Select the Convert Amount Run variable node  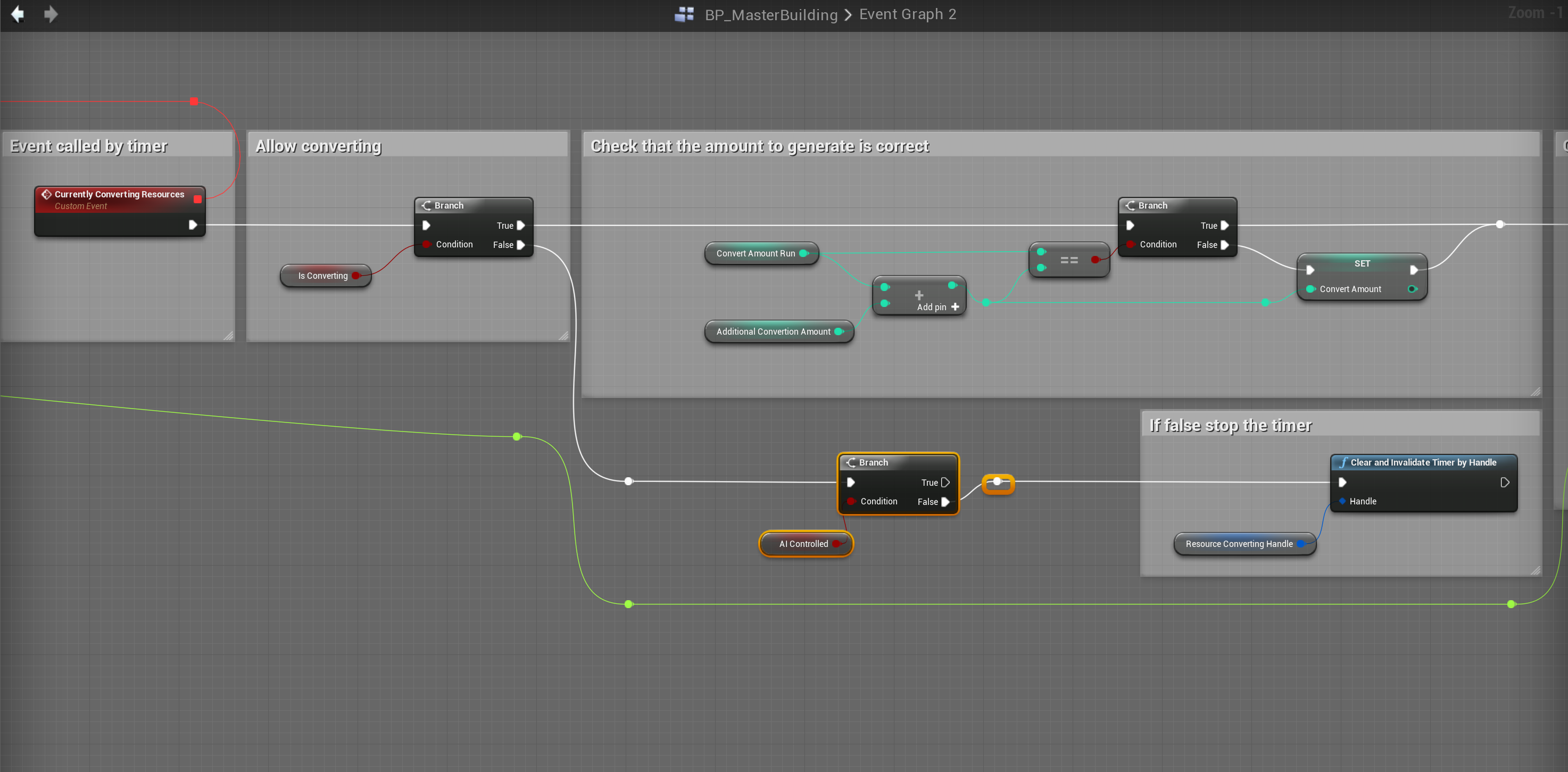pos(755,253)
